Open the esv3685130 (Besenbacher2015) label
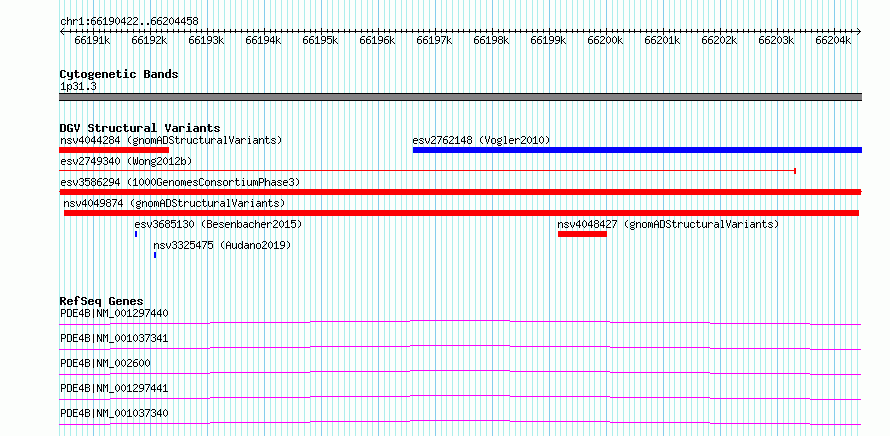The image size is (890, 436). (x=218, y=224)
